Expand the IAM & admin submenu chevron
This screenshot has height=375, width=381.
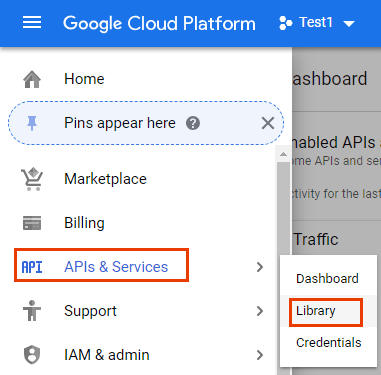tap(260, 355)
